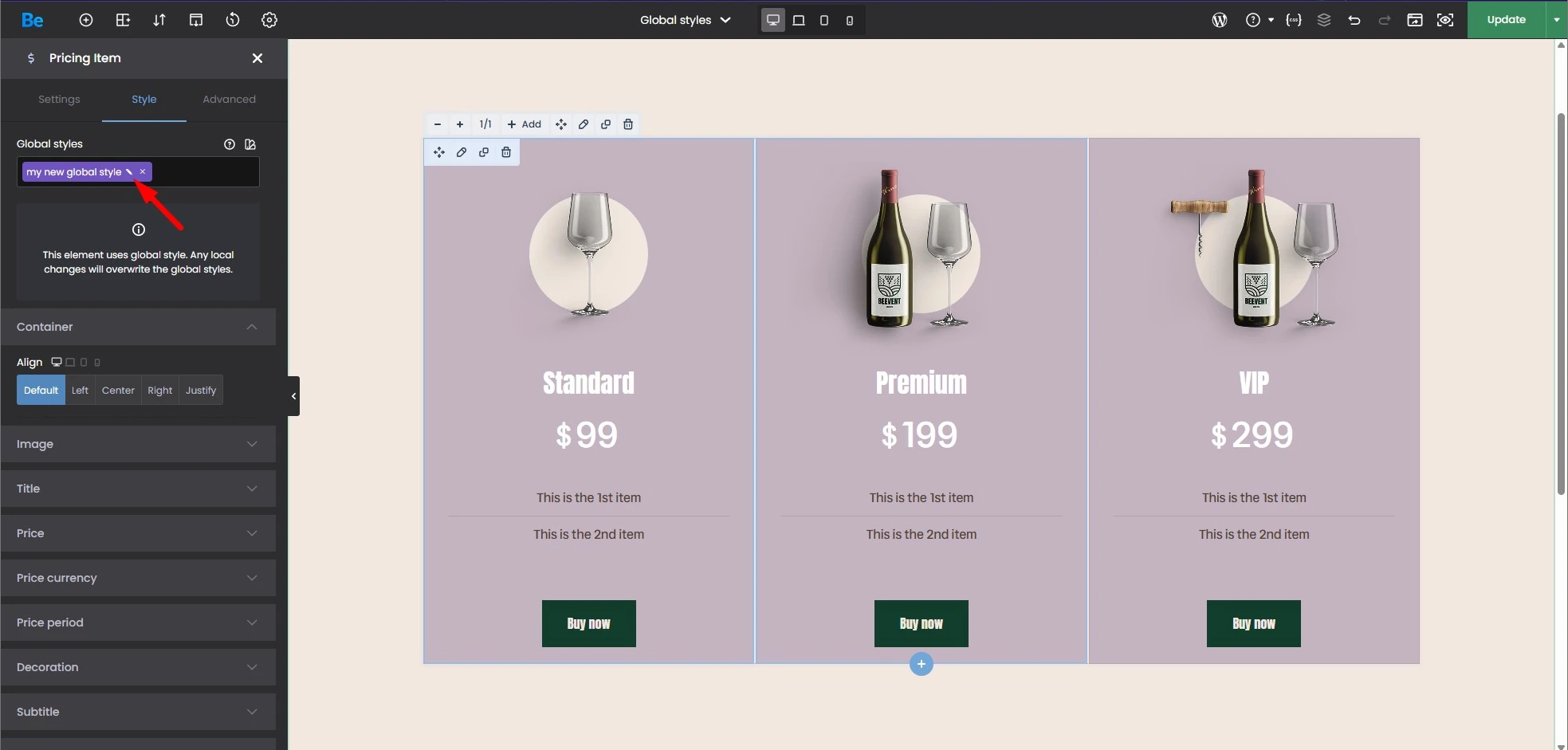The height and width of the screenshot is (750, 1568).
Task: Switch to the Settings tab
Action: tap(59, 100)
